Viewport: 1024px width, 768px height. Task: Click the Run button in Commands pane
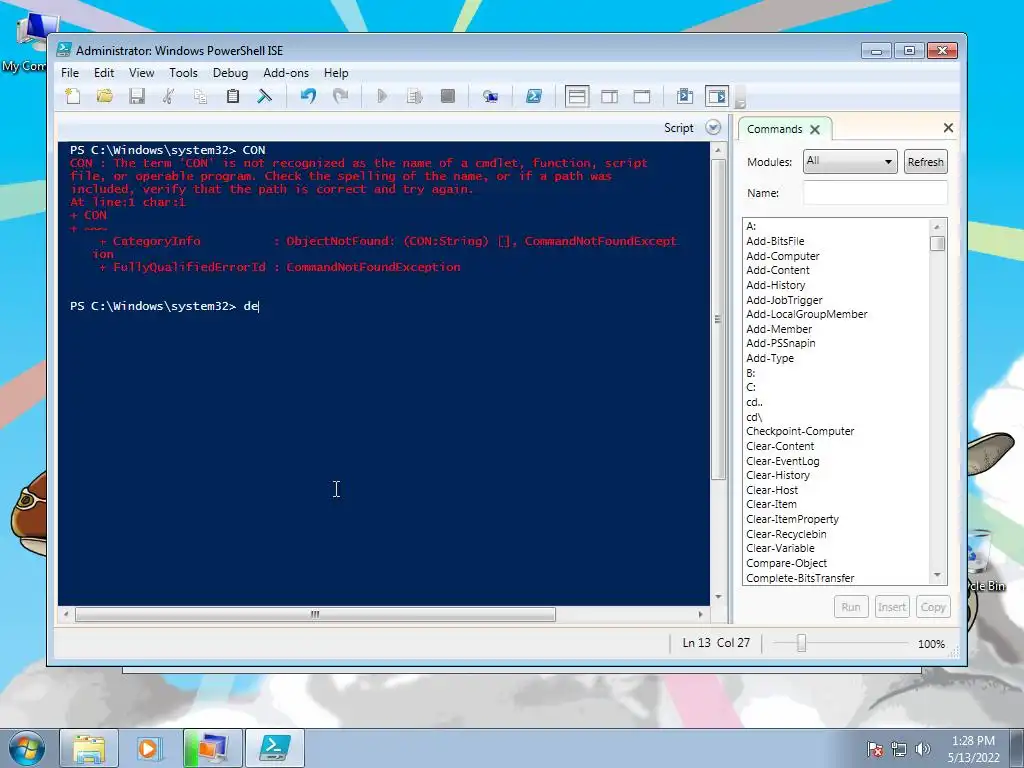click(850, 607)
